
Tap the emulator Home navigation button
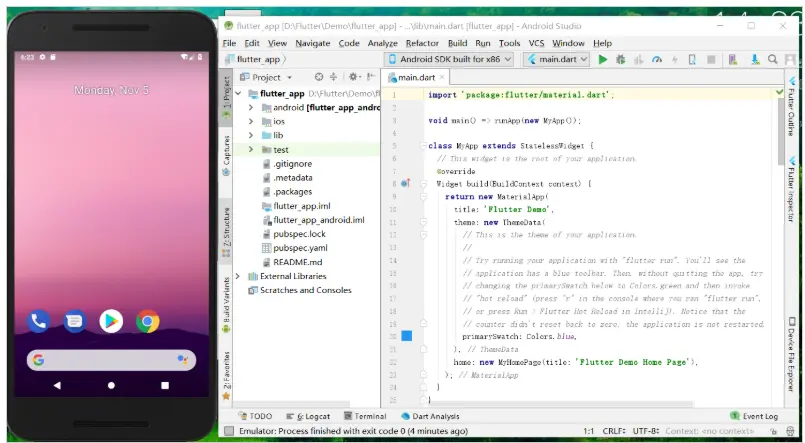tap(111, 385)
